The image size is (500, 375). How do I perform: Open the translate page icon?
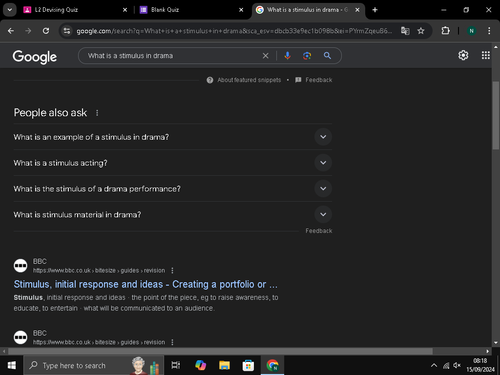[x=405, y=31]
